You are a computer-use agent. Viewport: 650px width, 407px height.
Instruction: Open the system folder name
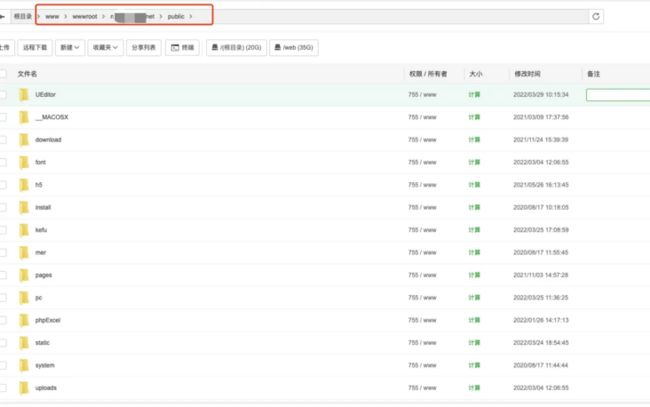pyautogui.click(x=45, y=365)
